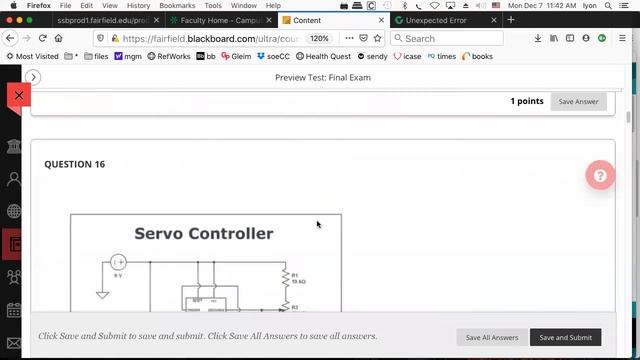Open the Tools menu
The height and width of the screenshot is (360, 640).
pos(213,6)
